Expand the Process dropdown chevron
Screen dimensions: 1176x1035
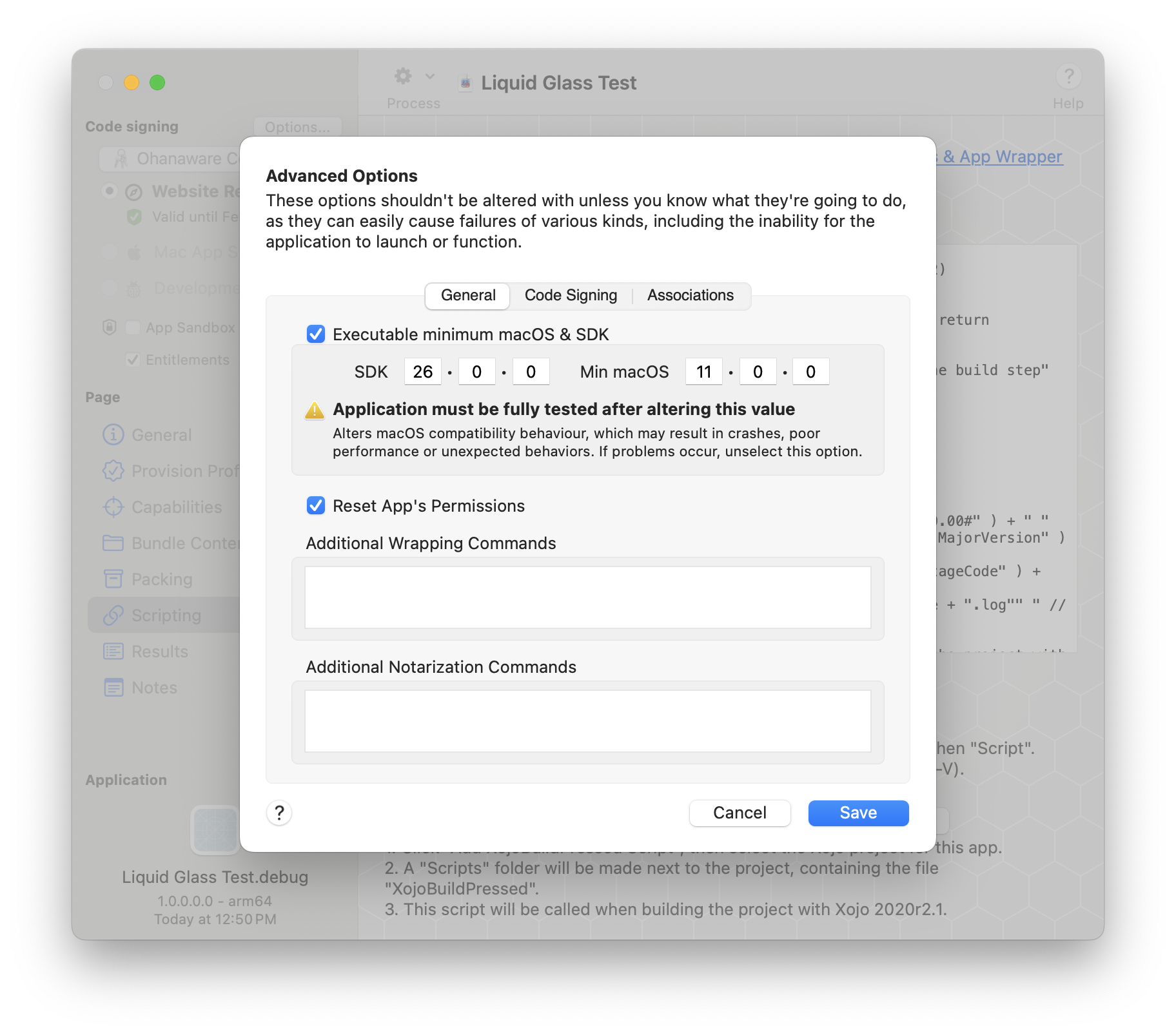coord(430,76)
